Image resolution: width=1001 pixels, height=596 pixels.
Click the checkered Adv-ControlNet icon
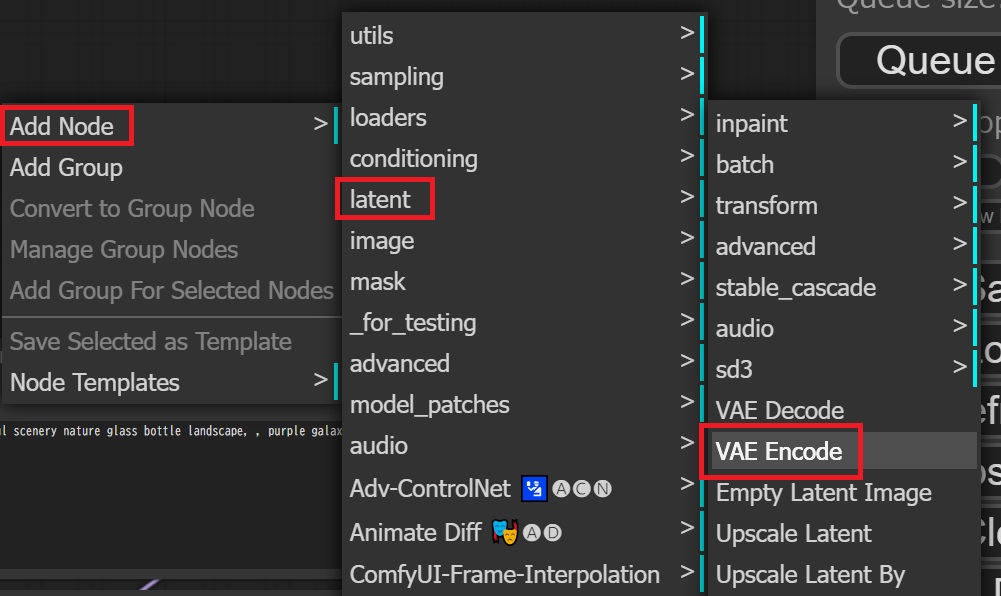tap(534, 487)
